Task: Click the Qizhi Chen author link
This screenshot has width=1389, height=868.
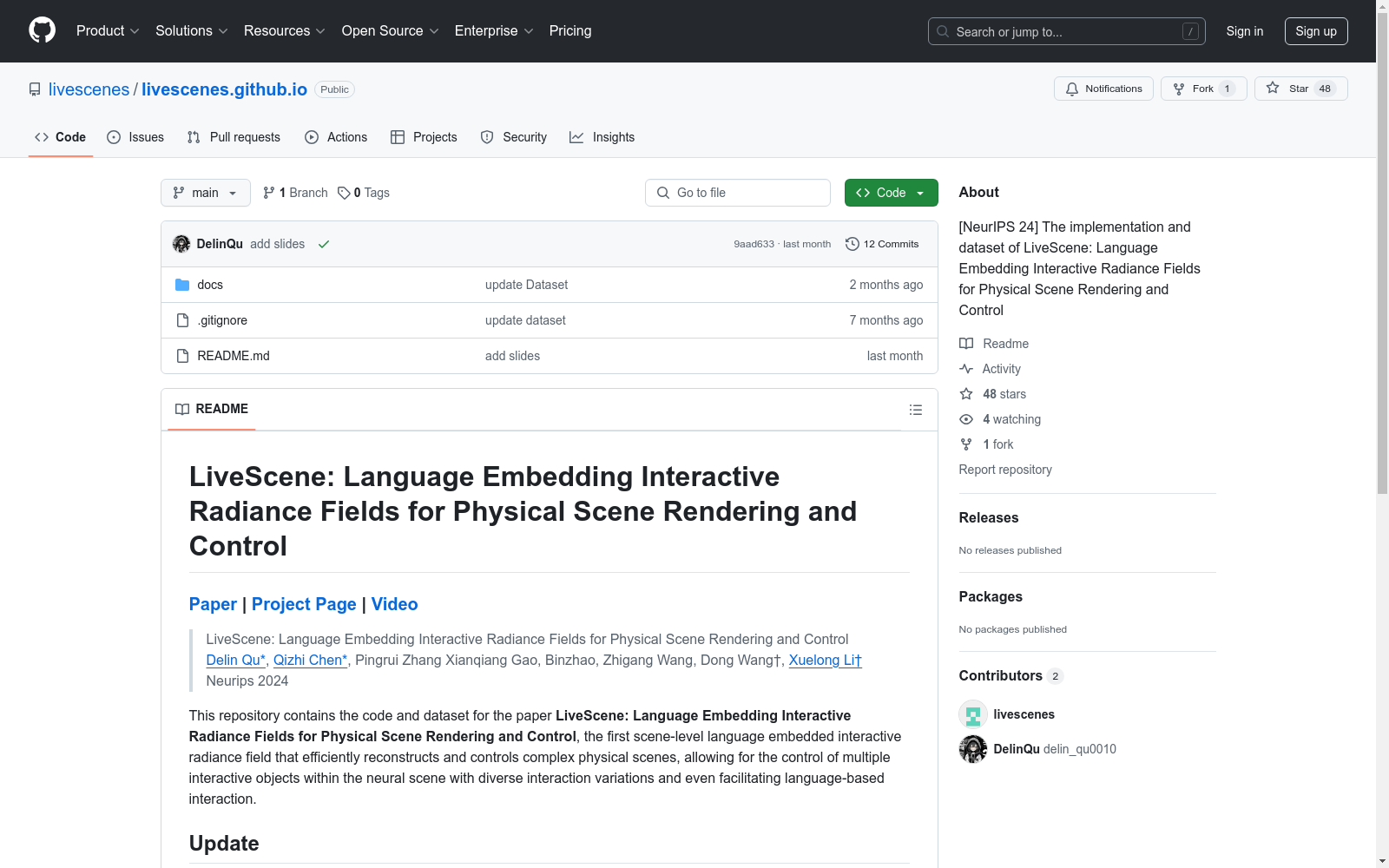Action: 311,660
